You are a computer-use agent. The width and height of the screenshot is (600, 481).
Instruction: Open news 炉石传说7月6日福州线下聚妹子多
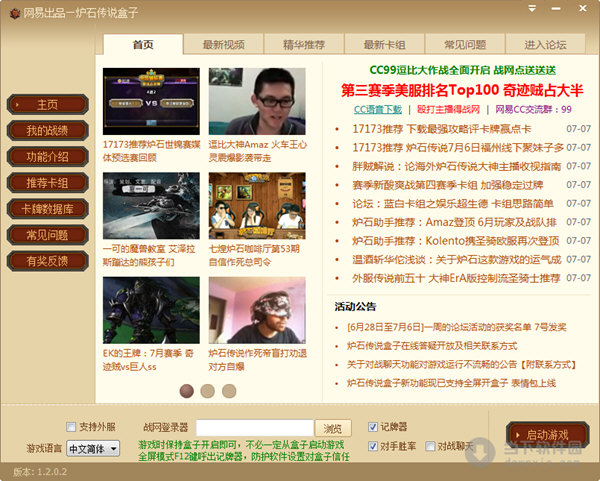(458, 147)
